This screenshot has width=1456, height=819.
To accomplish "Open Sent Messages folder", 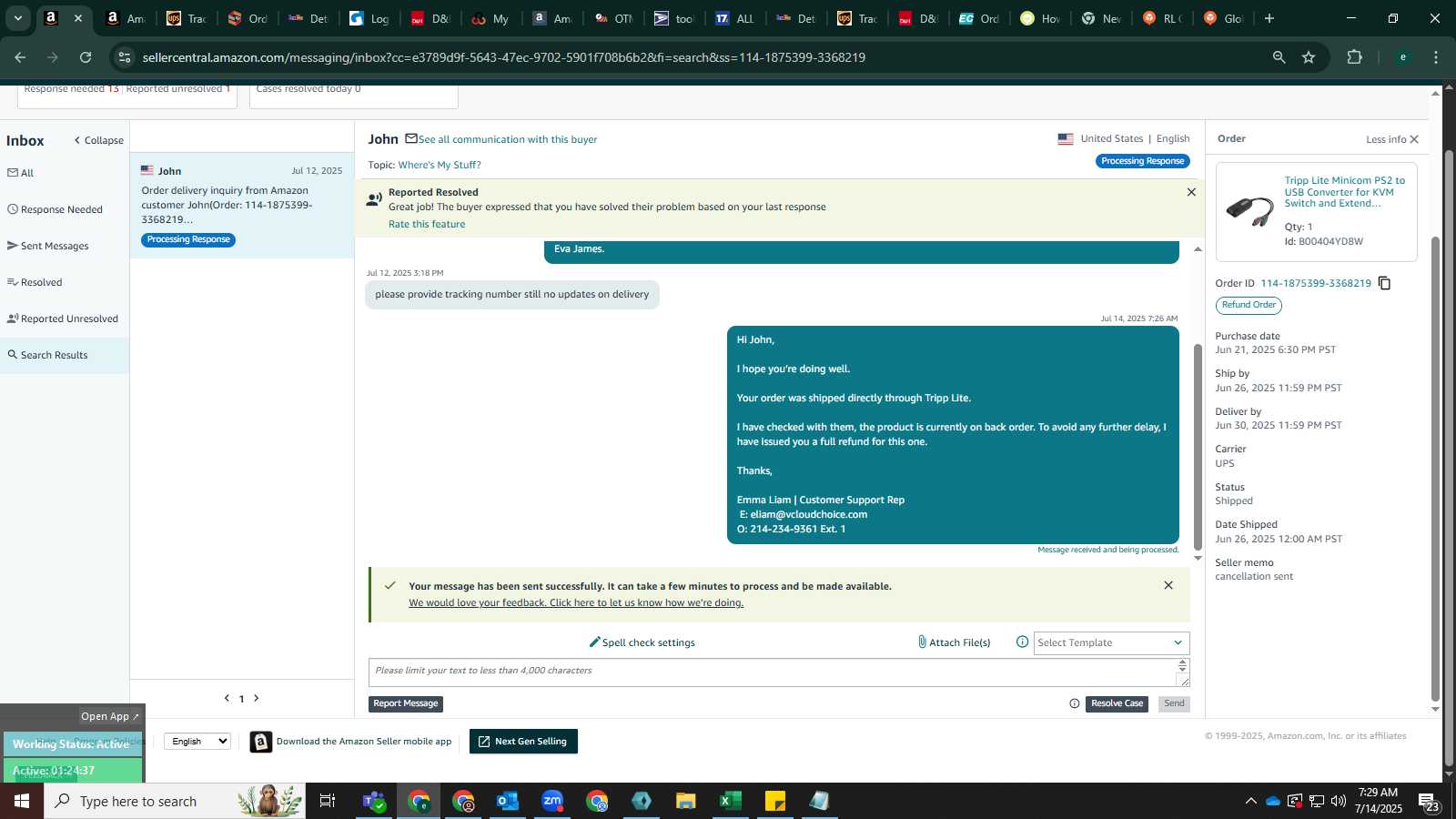I will pos(48,246).
